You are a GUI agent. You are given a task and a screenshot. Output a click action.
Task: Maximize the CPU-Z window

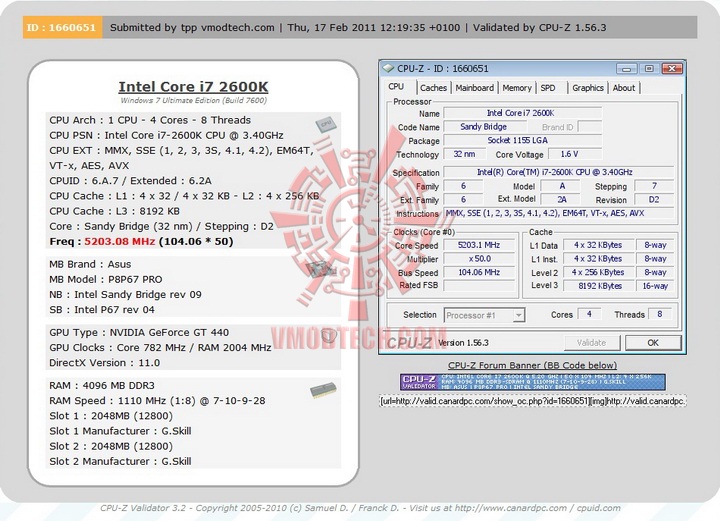click(649, 69)
